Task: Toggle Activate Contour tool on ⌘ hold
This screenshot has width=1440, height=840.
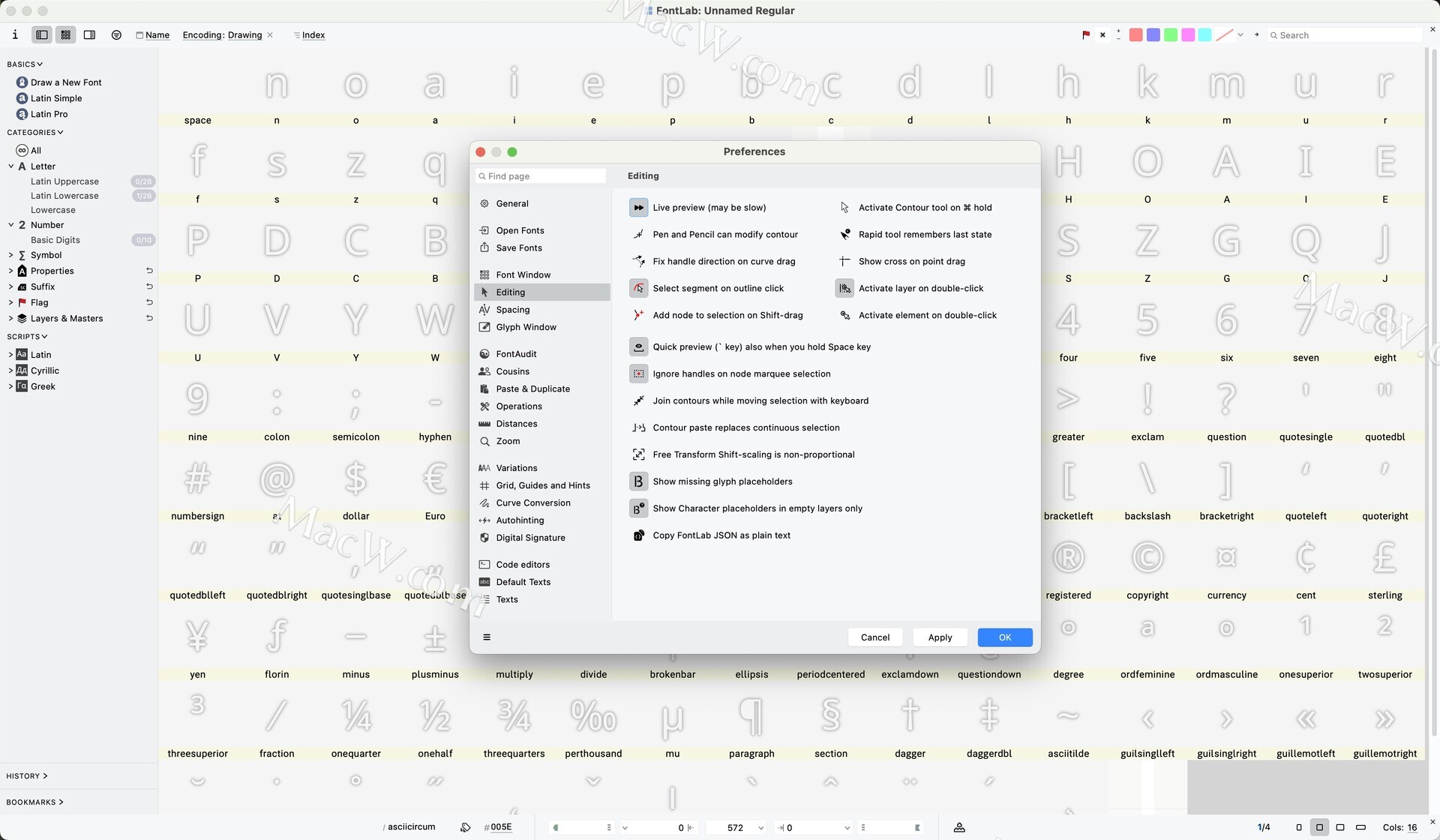Action: (x=844, y=208)
